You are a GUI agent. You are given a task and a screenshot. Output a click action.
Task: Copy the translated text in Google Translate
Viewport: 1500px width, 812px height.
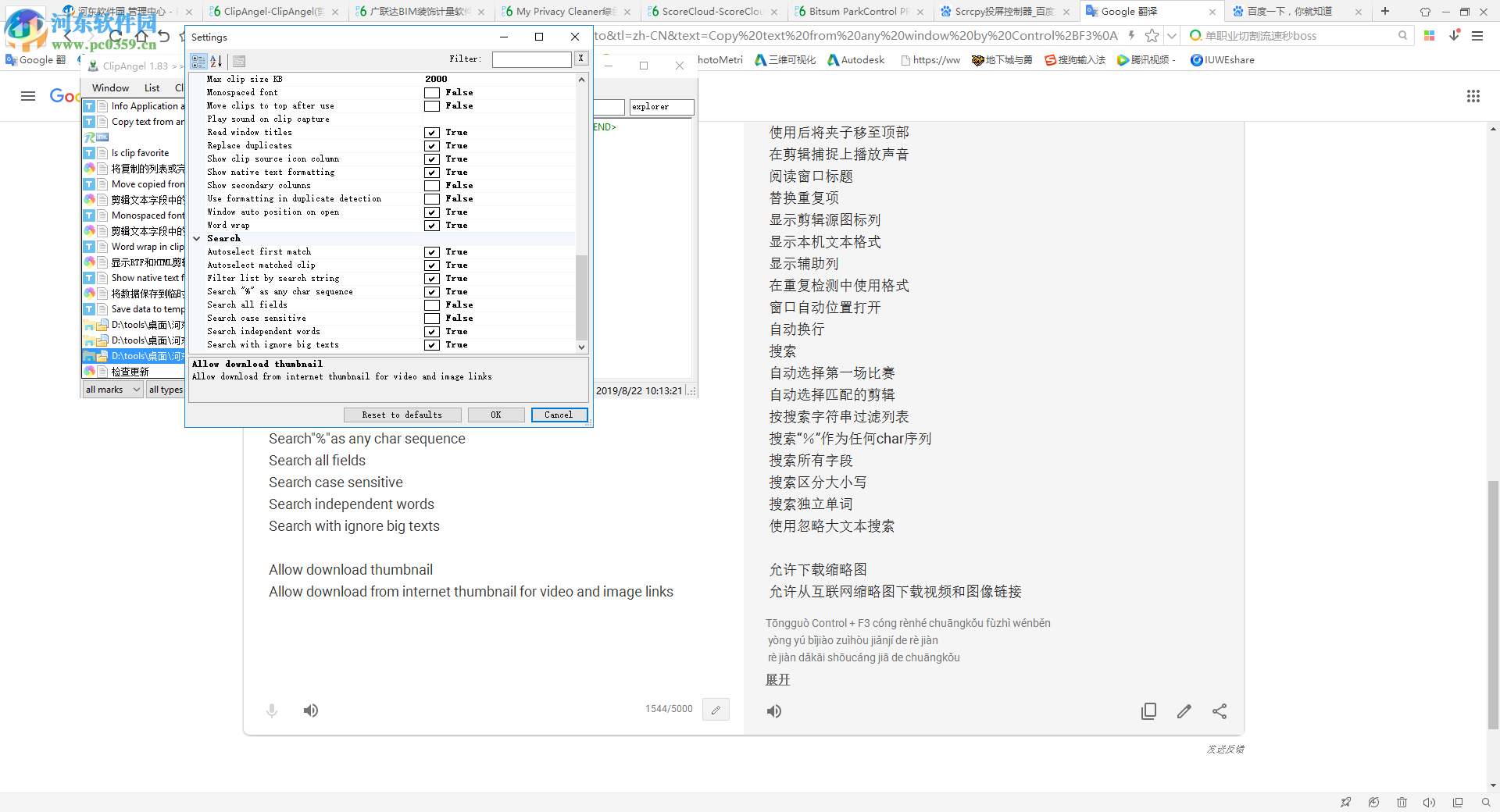point(1148,710)
